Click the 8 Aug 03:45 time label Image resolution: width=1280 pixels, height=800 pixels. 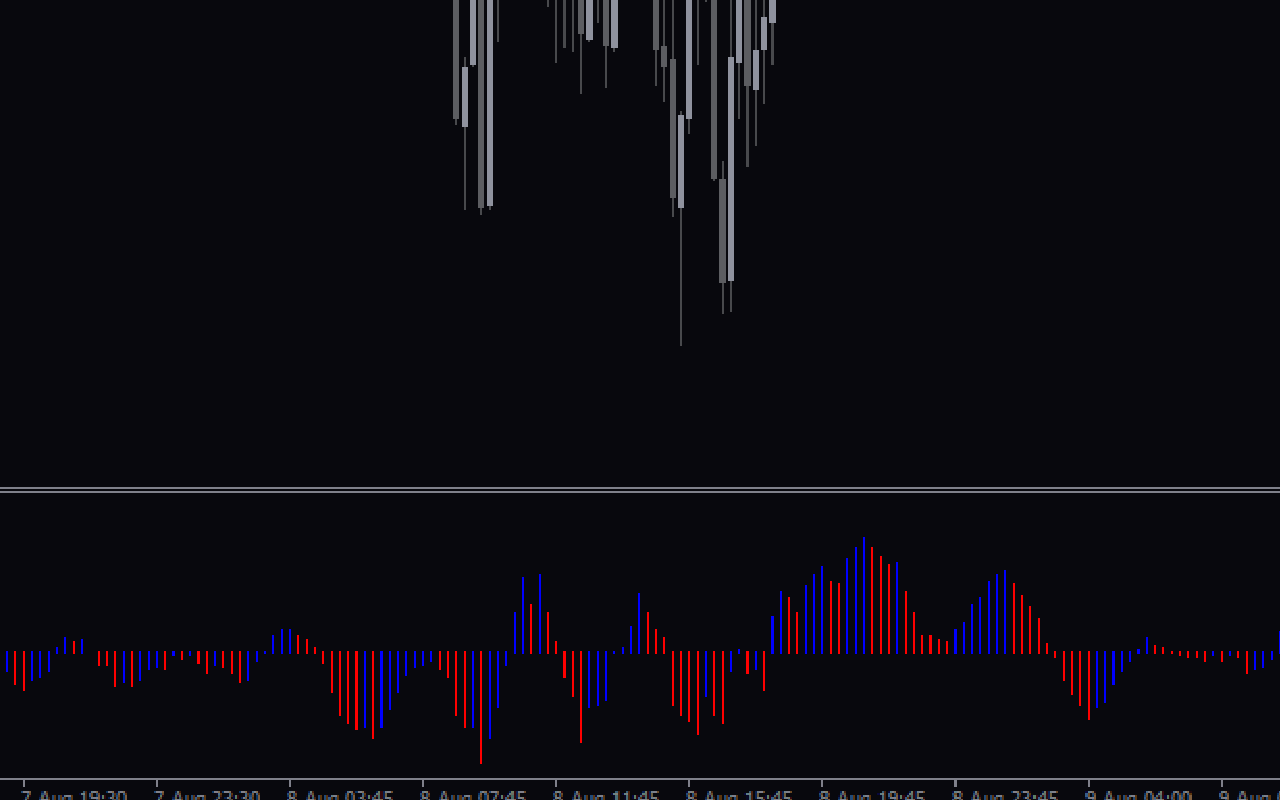tap(340, 795)
